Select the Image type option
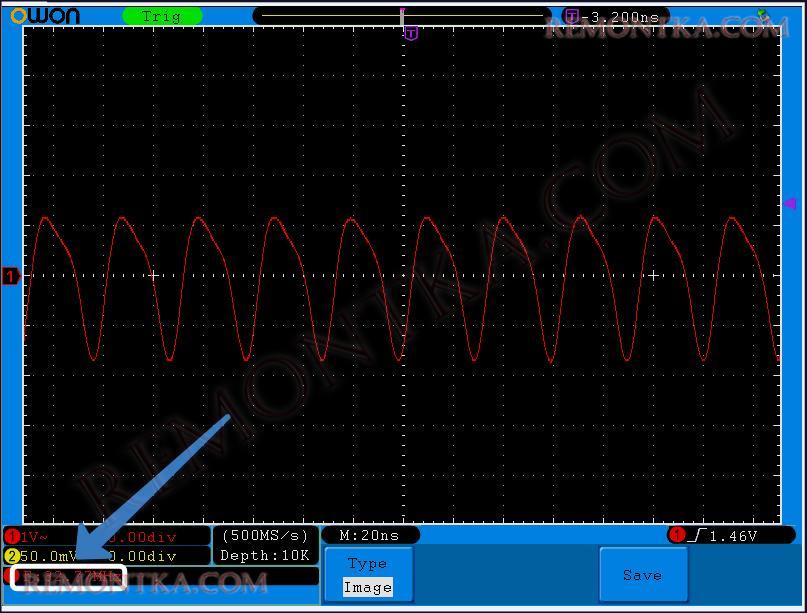 pyautogui.click(x=367, y=587)
